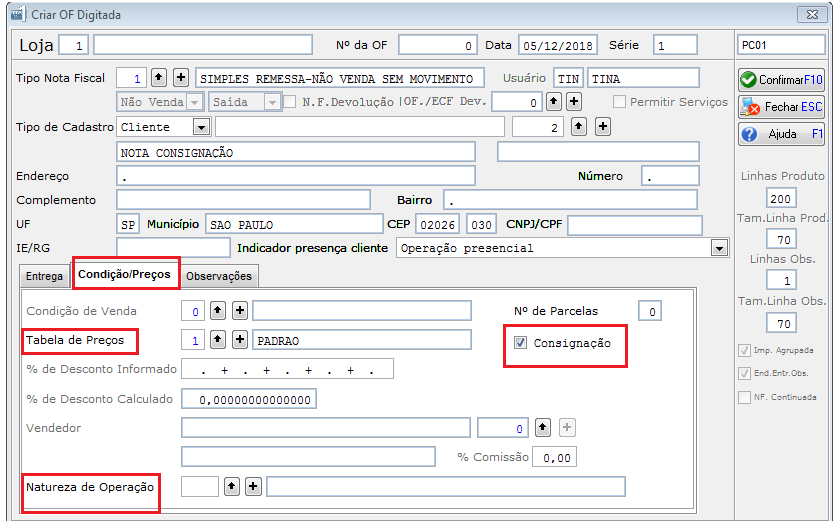Click the CNPJ/CPF field
The width and height of the screenshot is (837, 528).
635,225
